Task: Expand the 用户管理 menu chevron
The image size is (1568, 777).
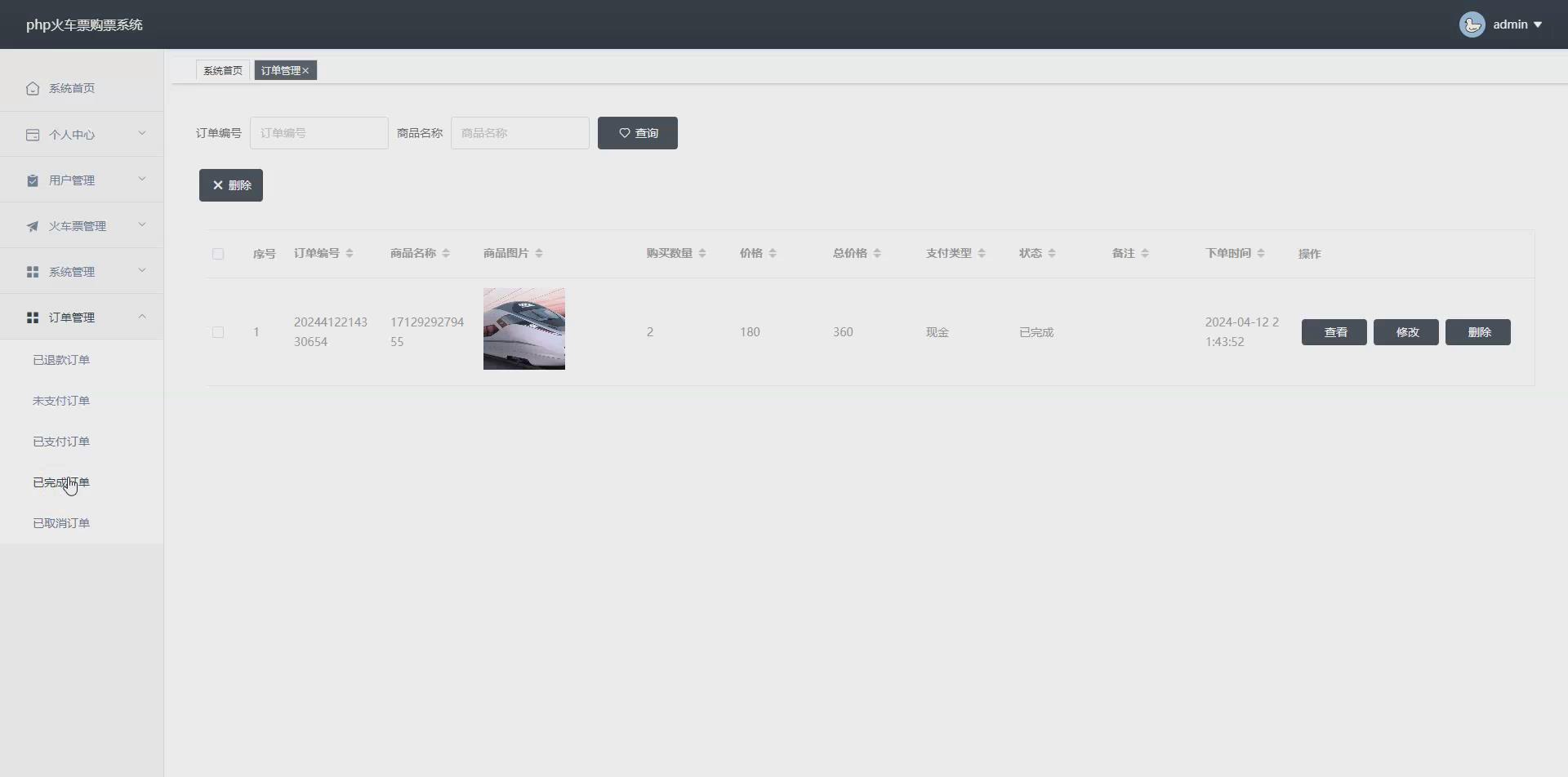Action: [142, 179]
